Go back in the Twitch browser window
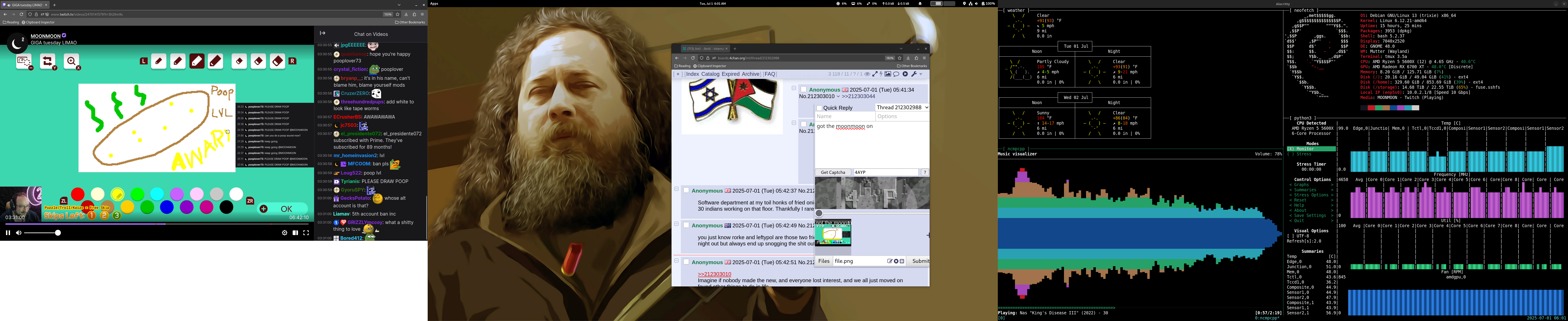 pos(6,14)
